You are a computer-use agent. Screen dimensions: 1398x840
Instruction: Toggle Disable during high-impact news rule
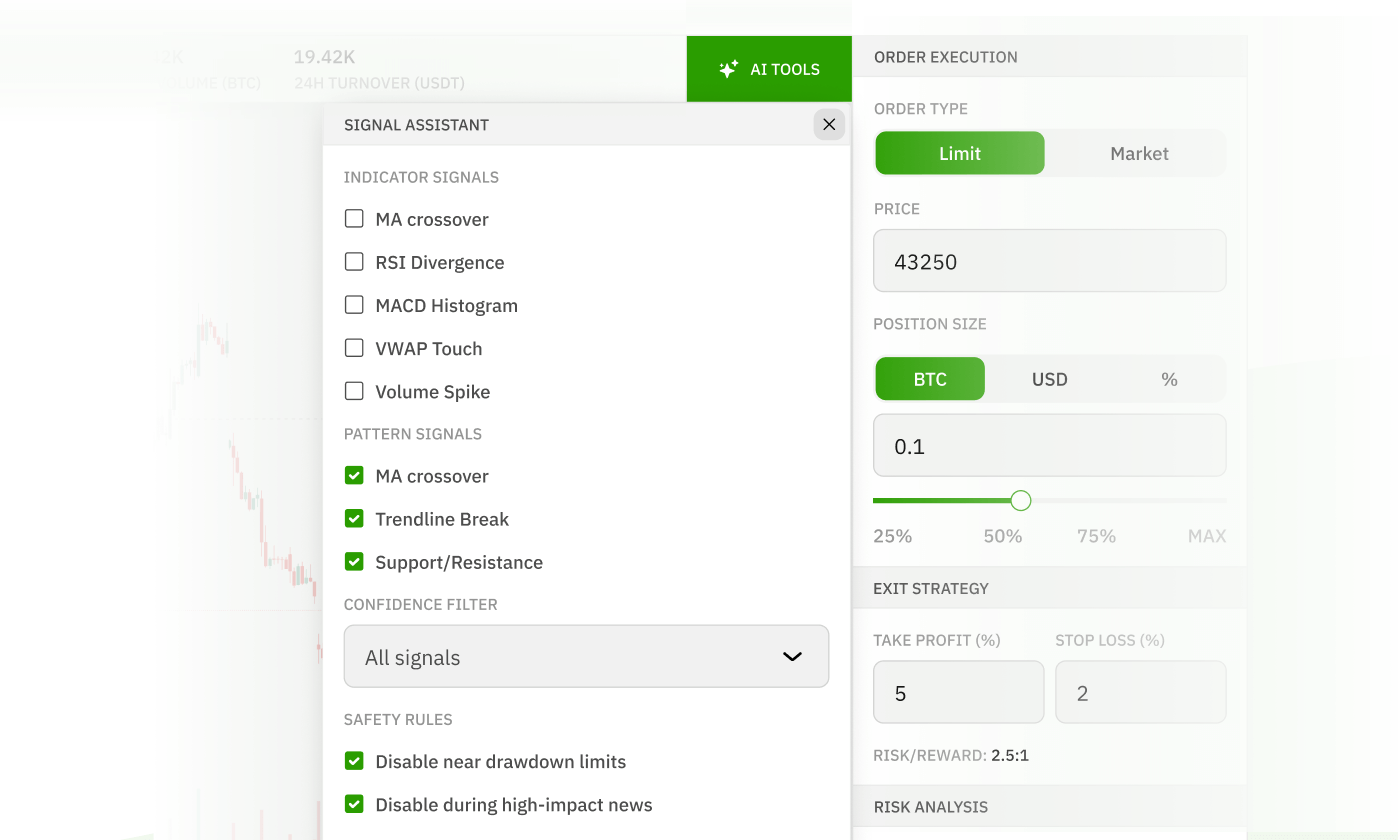[354, 804]
